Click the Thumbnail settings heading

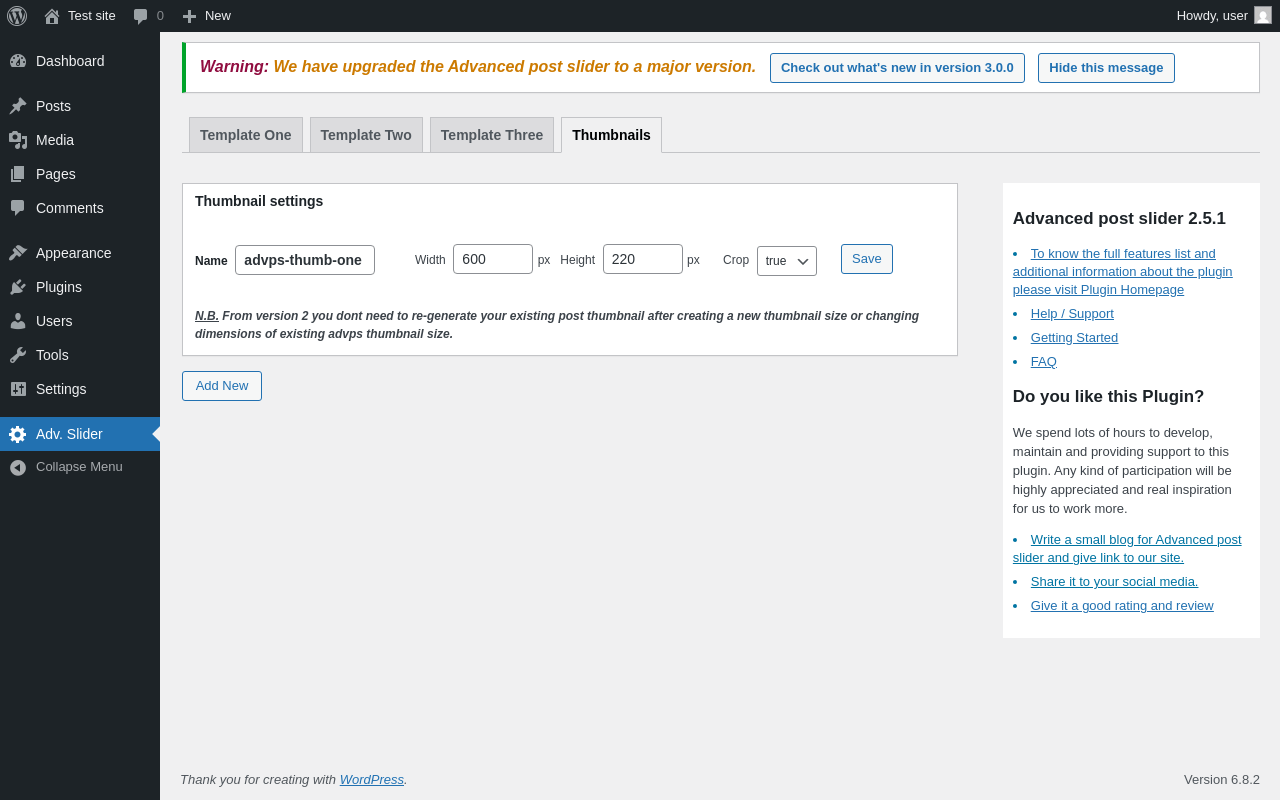259,201
